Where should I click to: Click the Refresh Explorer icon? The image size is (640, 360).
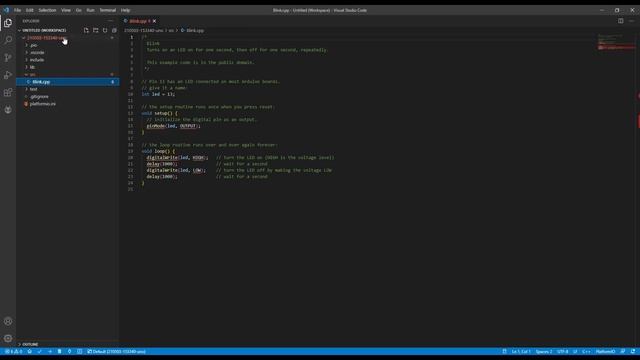coord(105,30)
